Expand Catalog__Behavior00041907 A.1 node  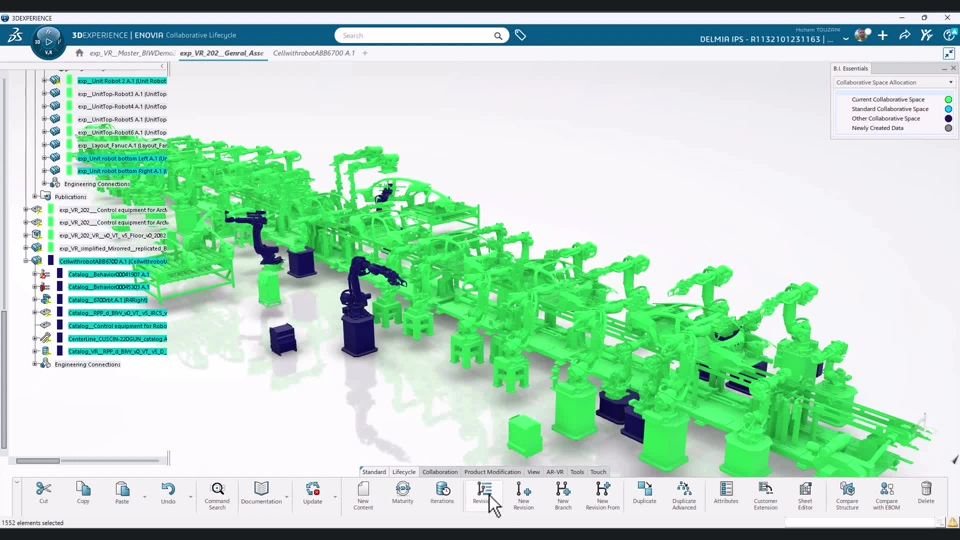35,274
